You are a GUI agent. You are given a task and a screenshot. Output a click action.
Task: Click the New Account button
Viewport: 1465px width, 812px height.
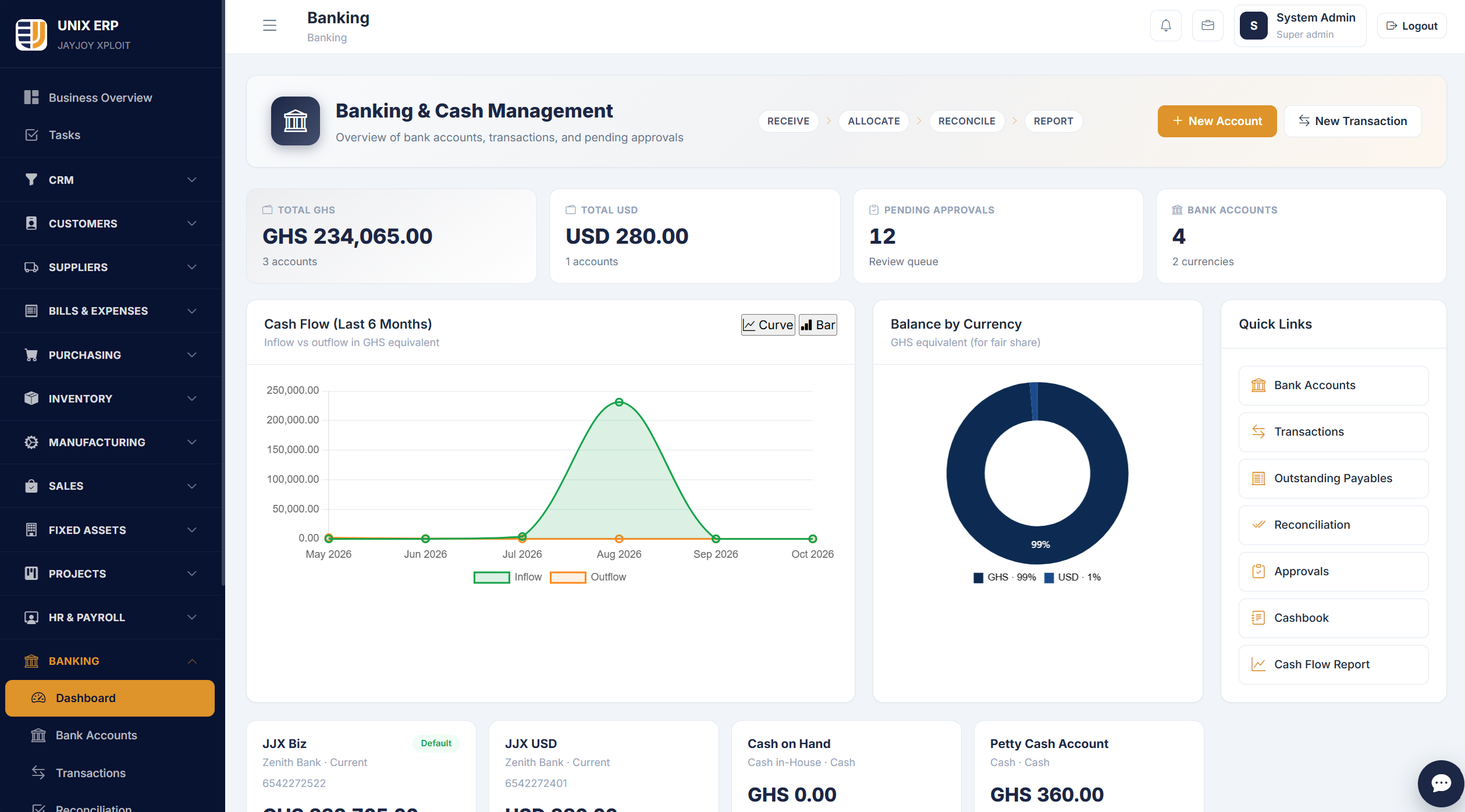click(x=1217, y=121)
